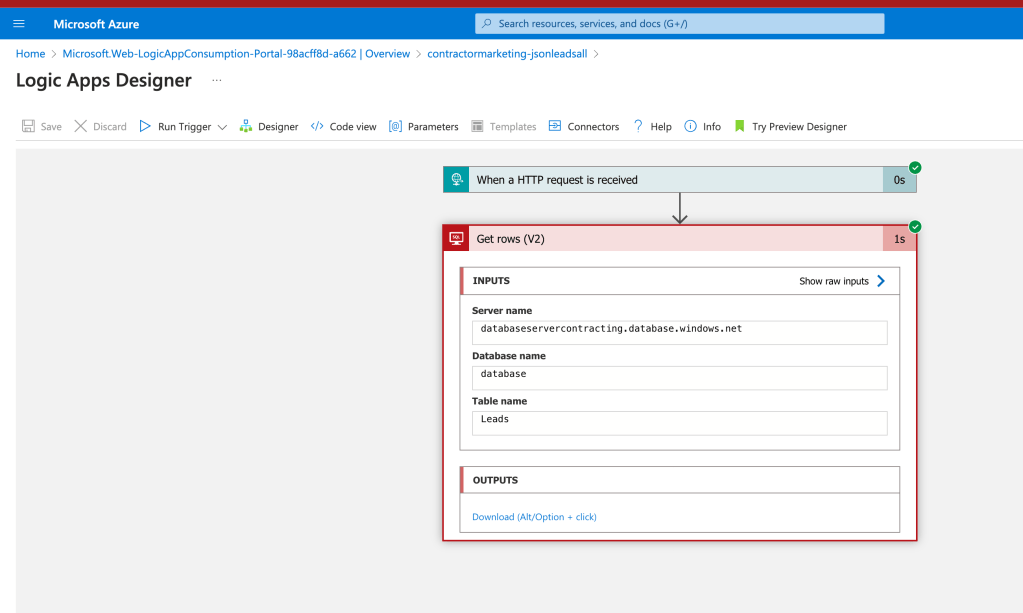This screenshot has height=613, width=1023.
Task: Click the OUTPUTS section heading
Action: [x=495, y=480]
